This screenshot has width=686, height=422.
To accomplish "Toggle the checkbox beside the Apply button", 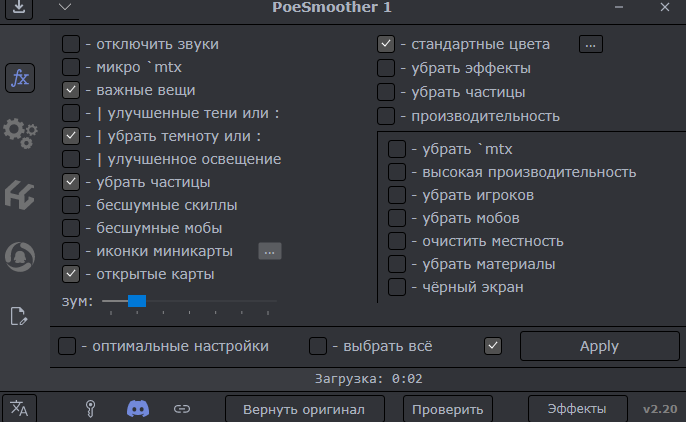I will [x=493, y=346].
